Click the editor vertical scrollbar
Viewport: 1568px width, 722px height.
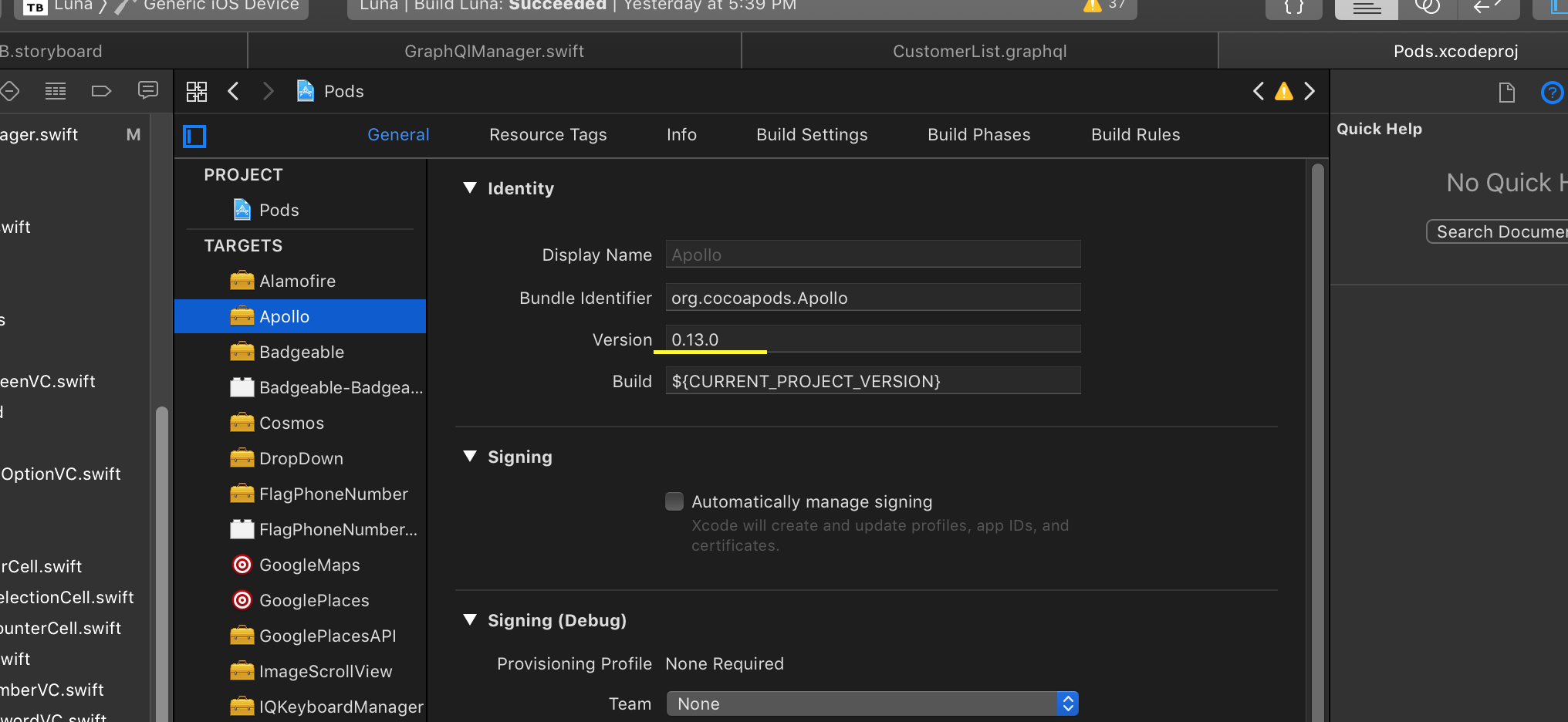[1318, 441]
